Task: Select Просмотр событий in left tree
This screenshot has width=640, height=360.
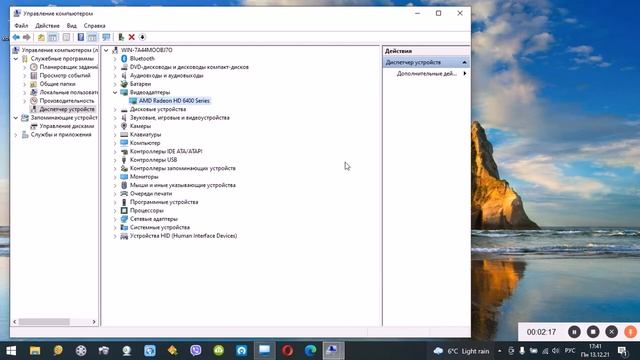Action: point(65,76)
